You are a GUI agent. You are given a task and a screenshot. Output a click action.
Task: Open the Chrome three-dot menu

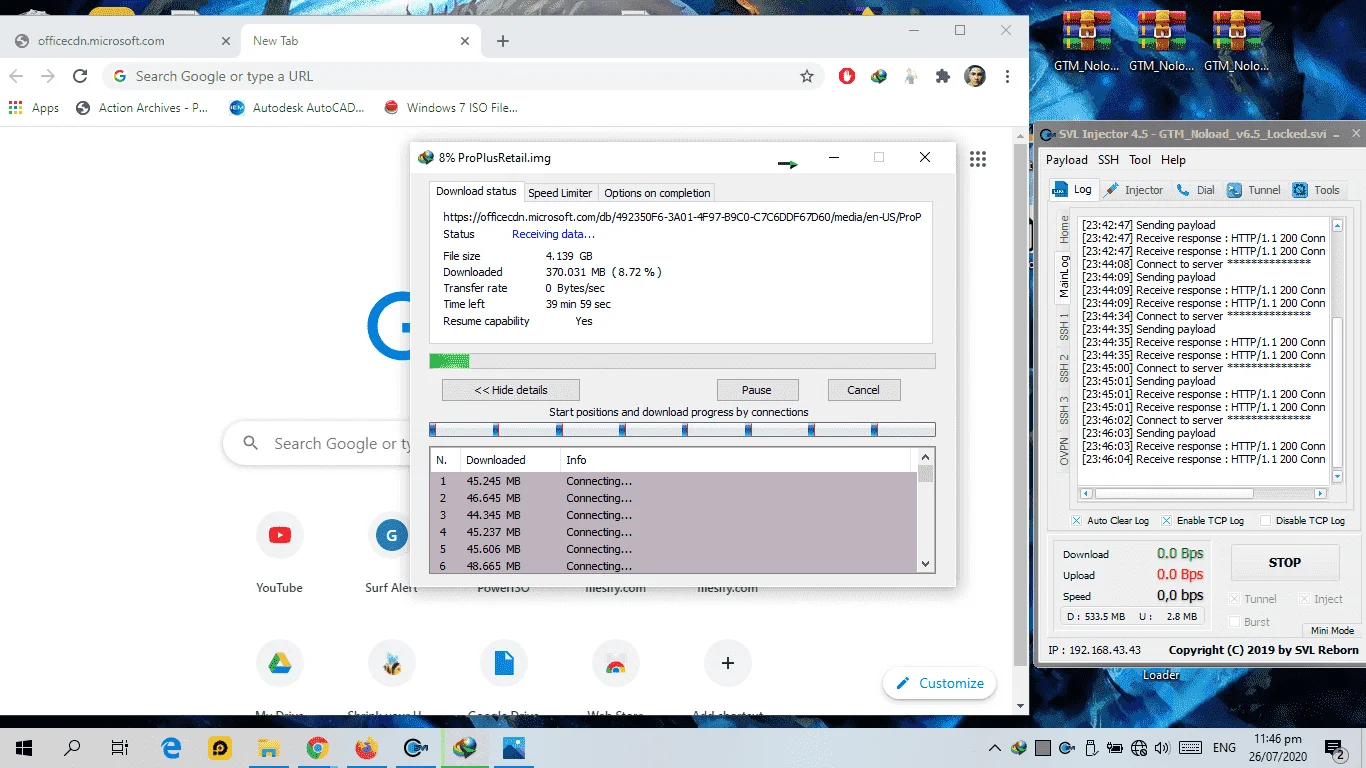(x=1007, y=76)
